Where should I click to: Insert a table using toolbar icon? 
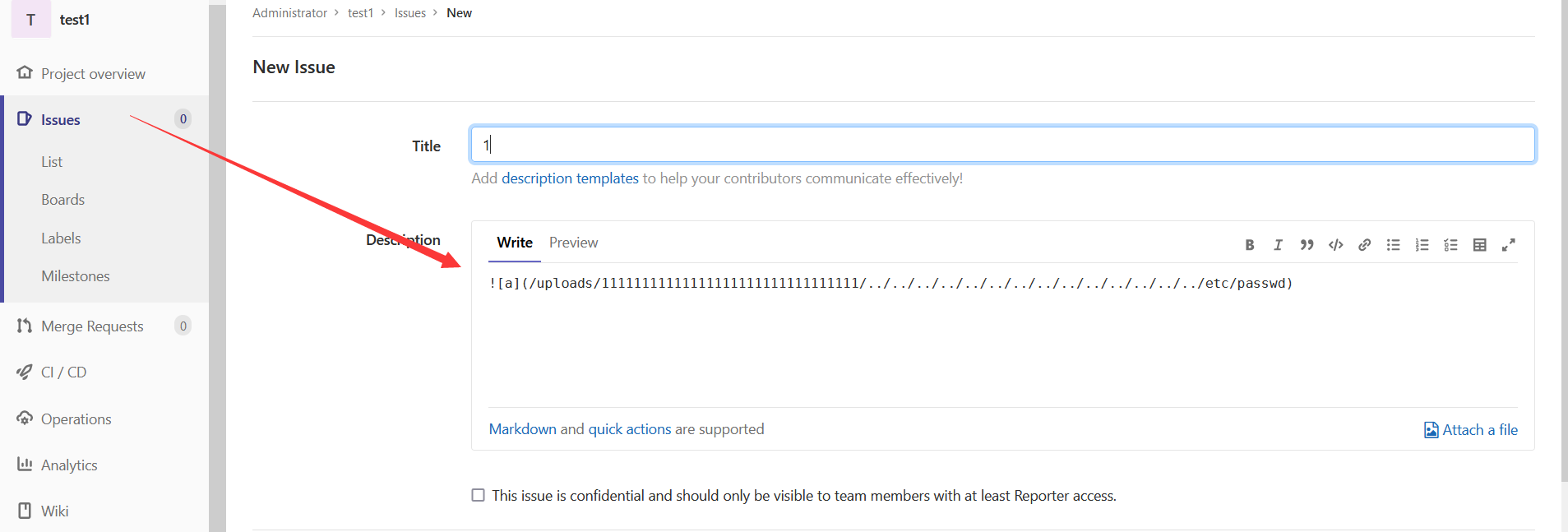click(1479, 245)
